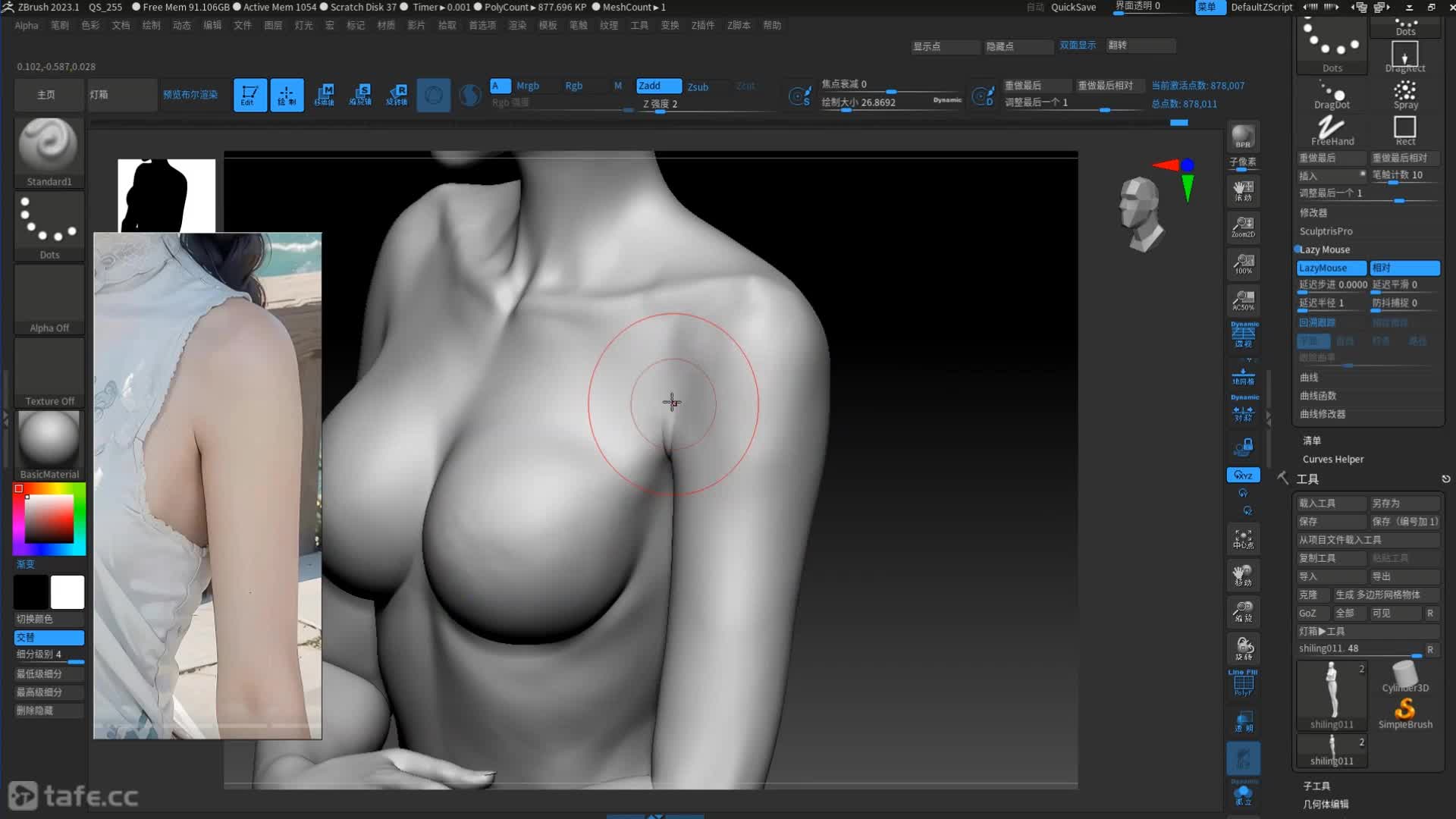Pick a color in the color picker square

coord(49,519)
